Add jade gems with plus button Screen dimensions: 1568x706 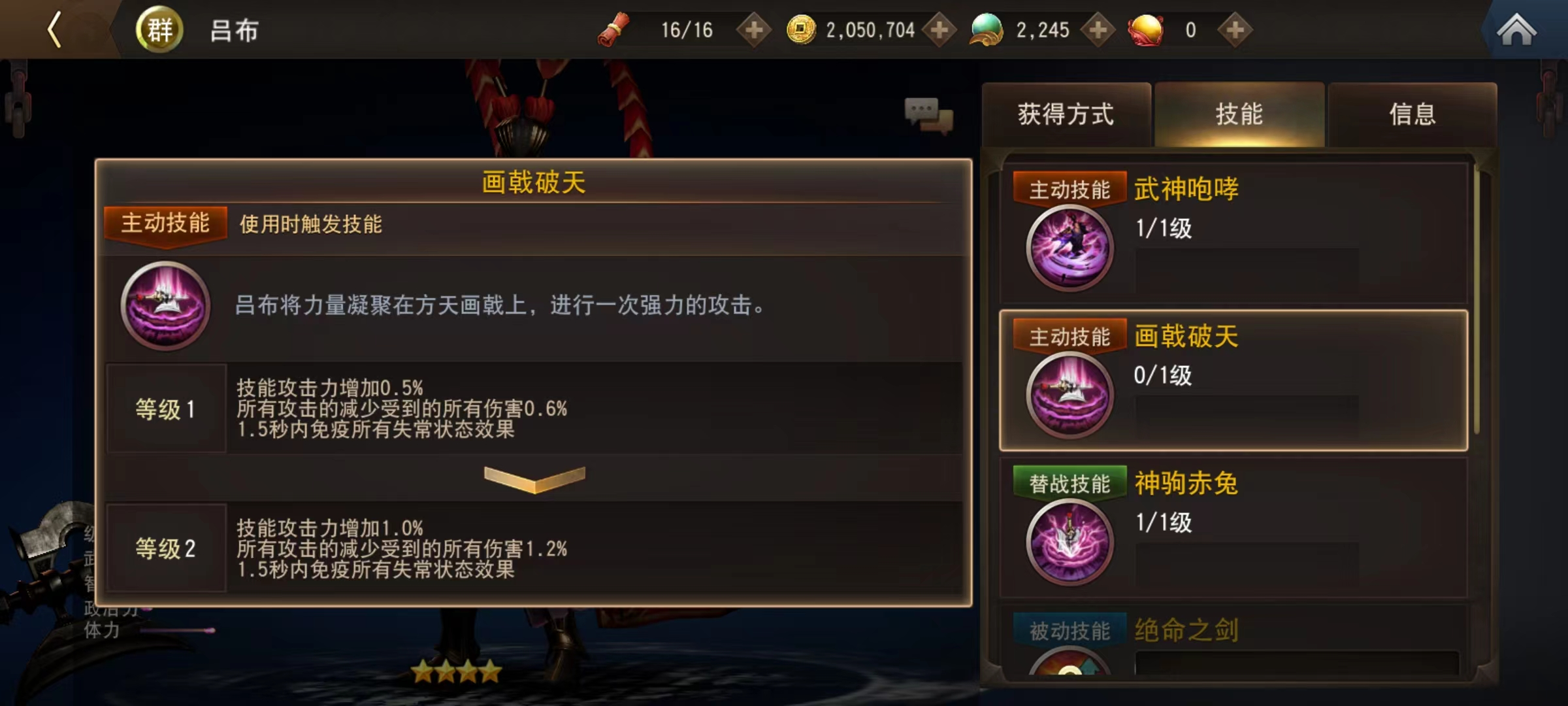(1098, 30)
